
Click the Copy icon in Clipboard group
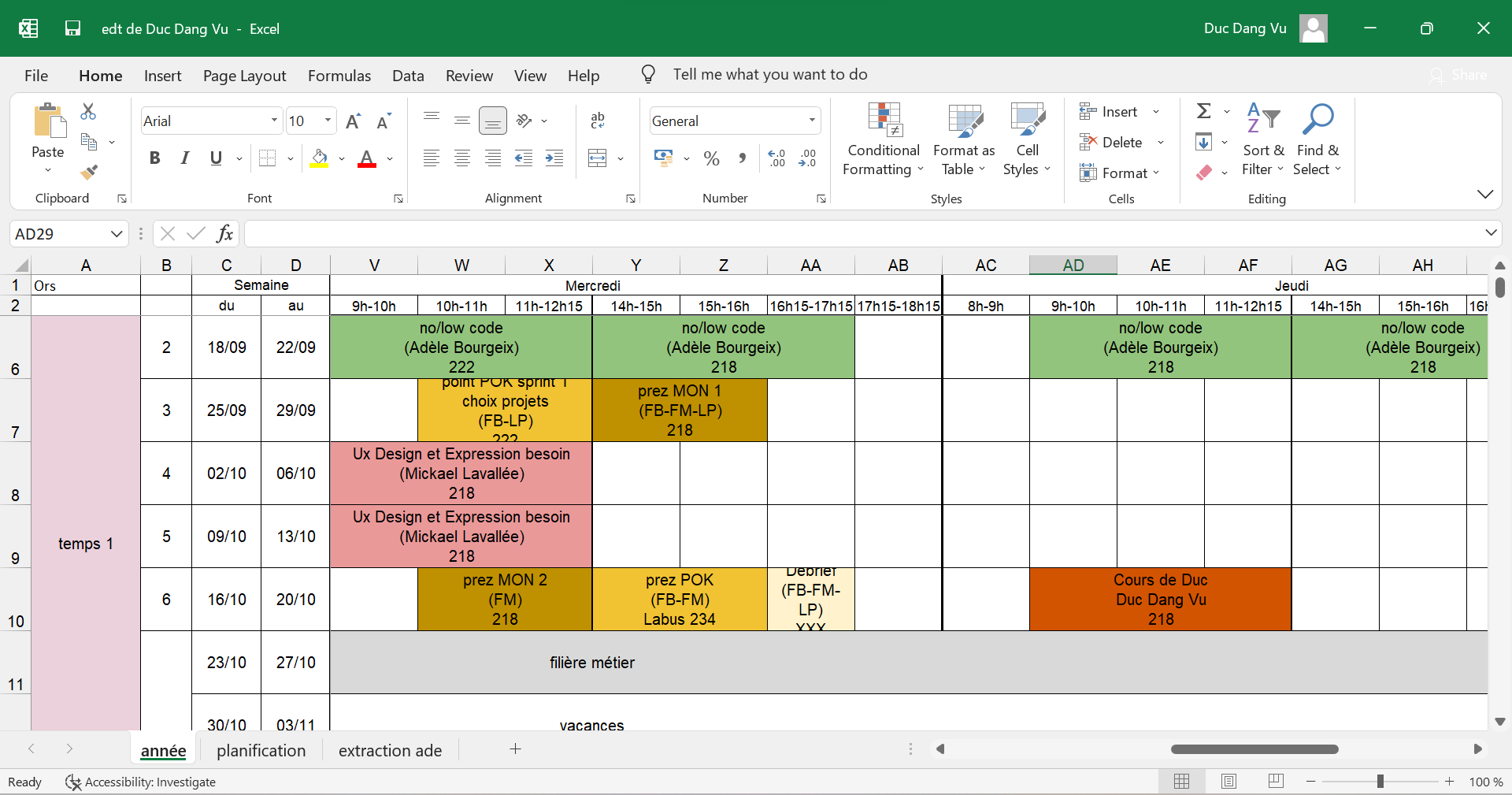[89, 142]
